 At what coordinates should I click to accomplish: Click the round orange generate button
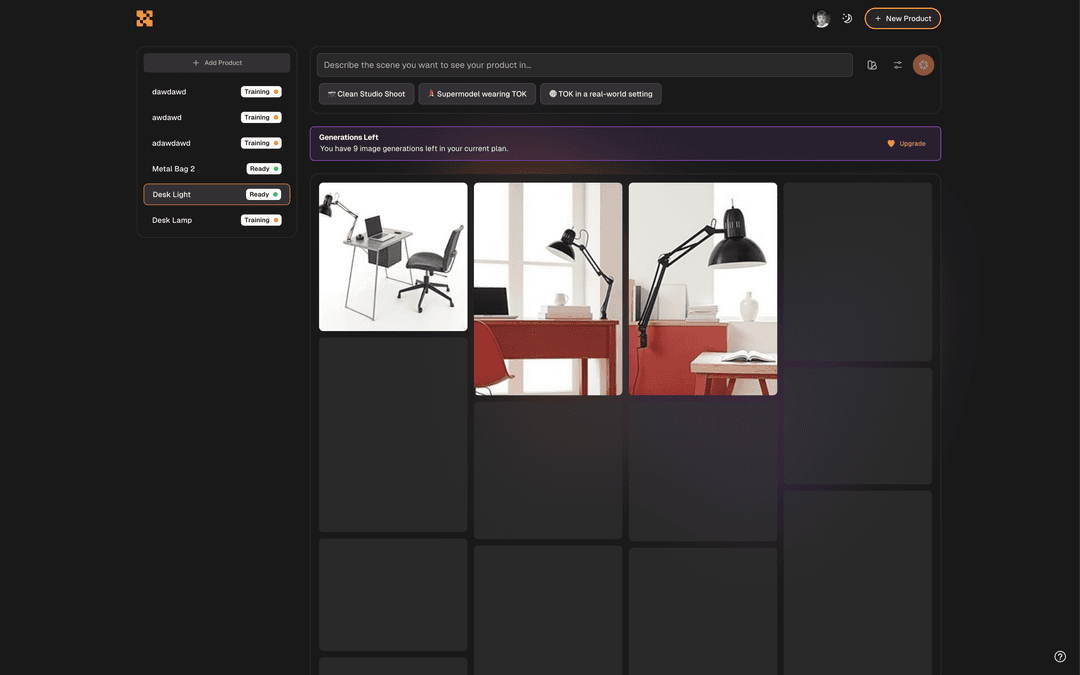coord(923,65)
